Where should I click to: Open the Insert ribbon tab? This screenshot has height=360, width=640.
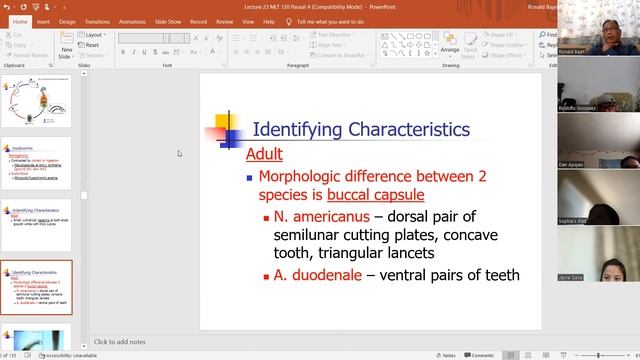point(43,22)
